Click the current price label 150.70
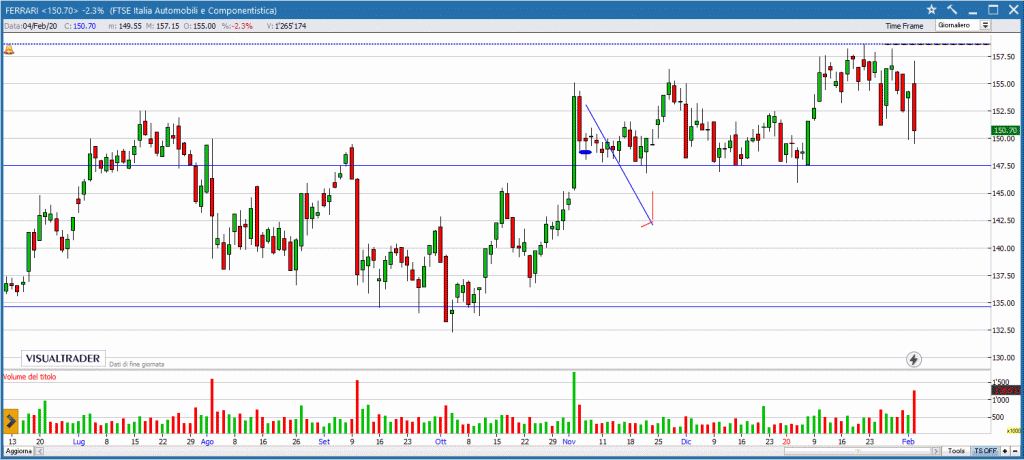1024x460 pixels. [1004, 131]
